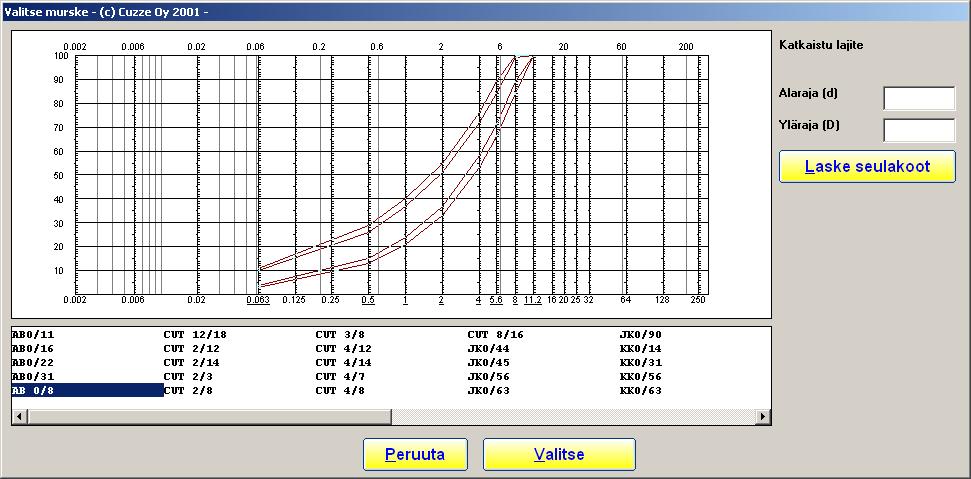Select CUT 2/12 in the list
Viewport: 971px width, 479px height.
point(191,349)
